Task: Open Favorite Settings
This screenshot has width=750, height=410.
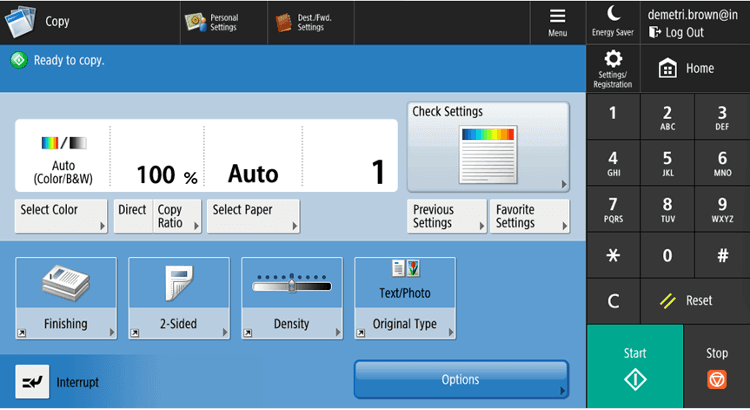Action: [530, 216]
